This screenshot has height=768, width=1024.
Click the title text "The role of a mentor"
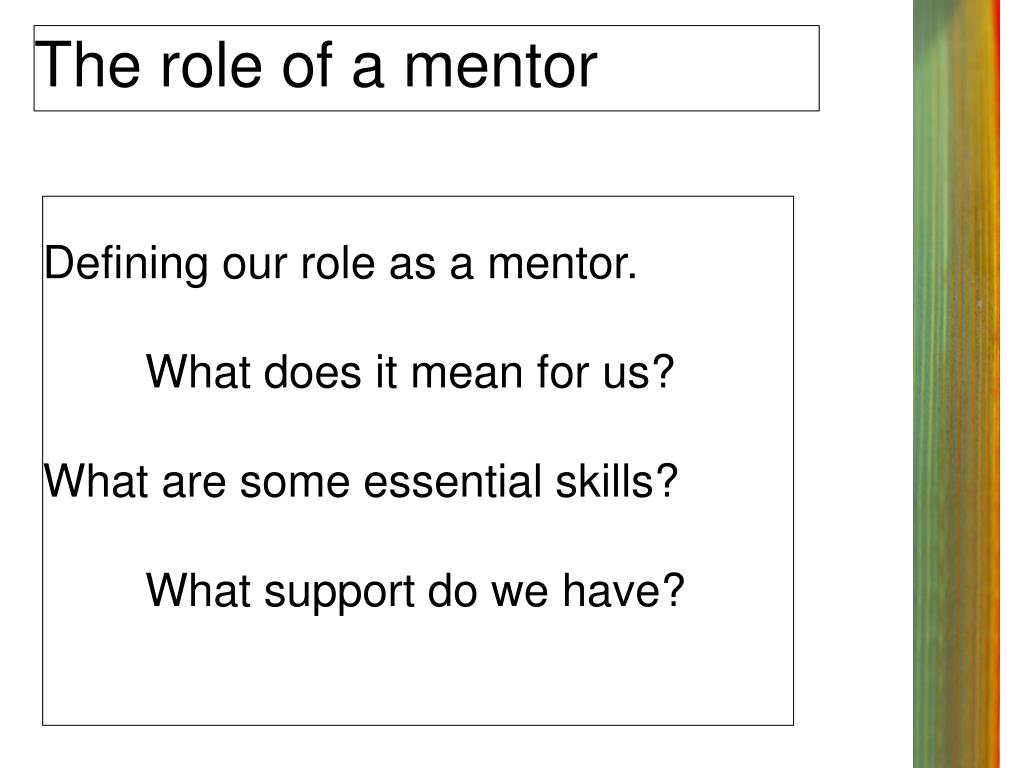click(318, 66)
